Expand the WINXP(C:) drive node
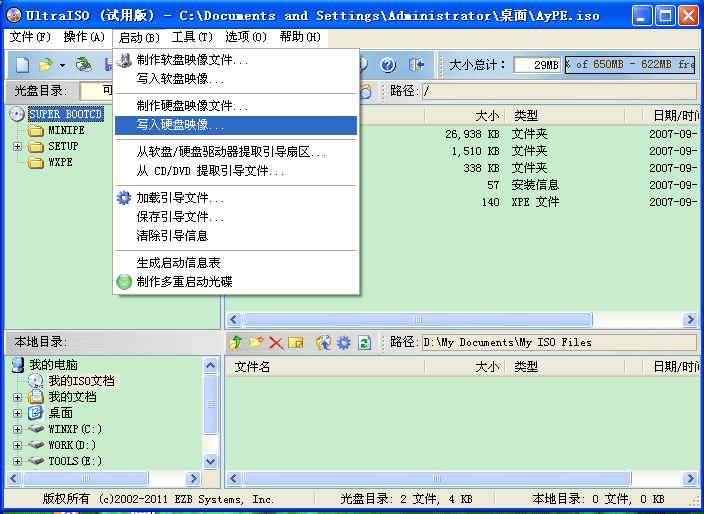The width and height of the screenshot is (704, 514). (18, 429)
